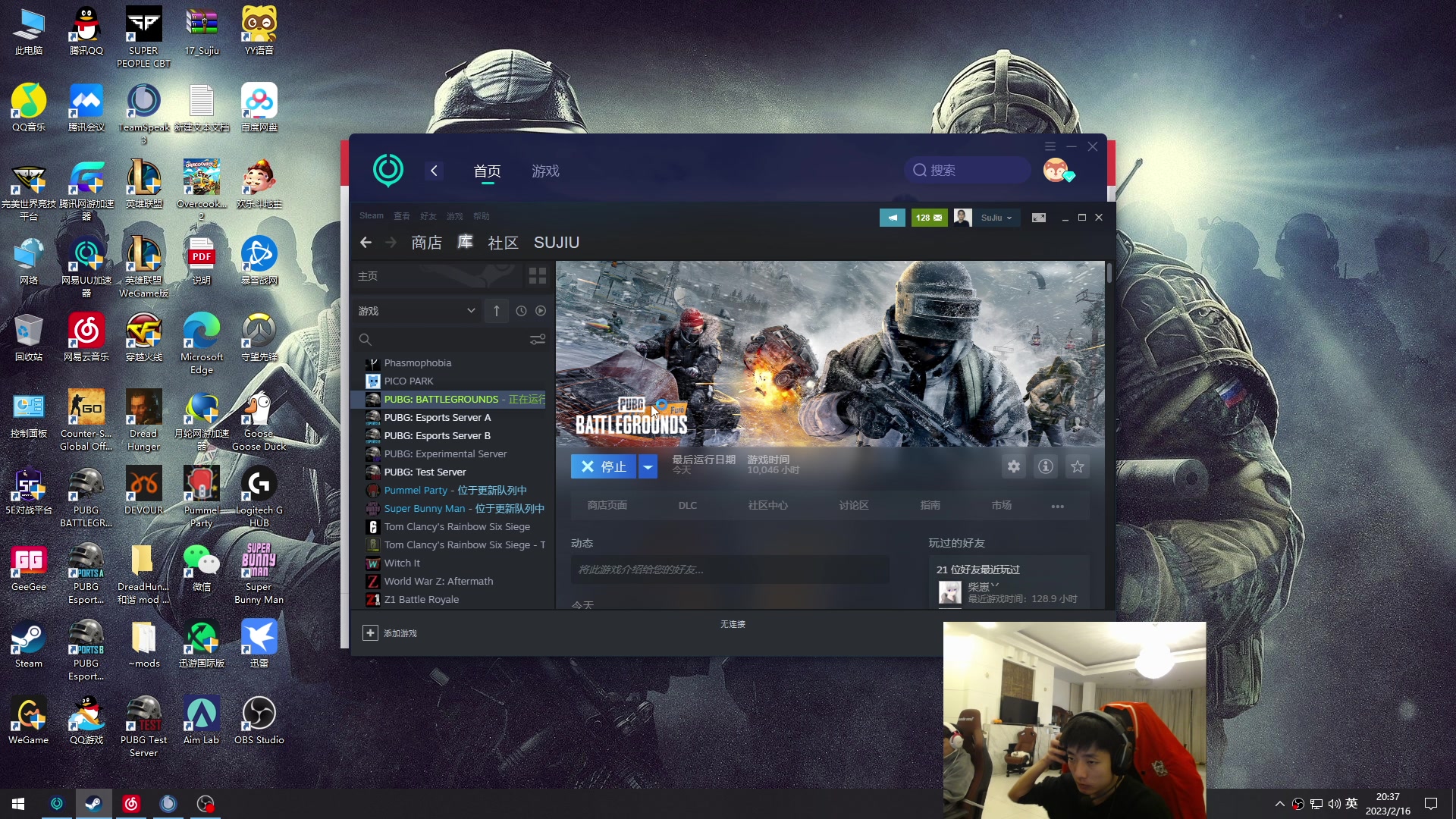Viewport: 1456px width, 819px height.
Task: Open the DLC link for PUBG
Action: tap(688, 505)
